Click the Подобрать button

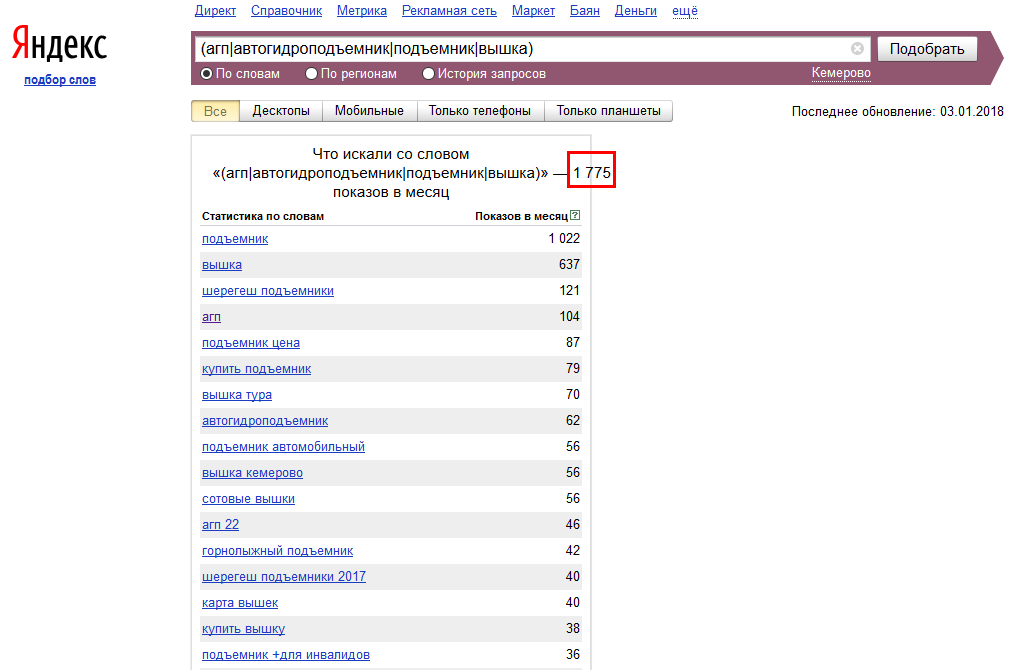point(927,49)
